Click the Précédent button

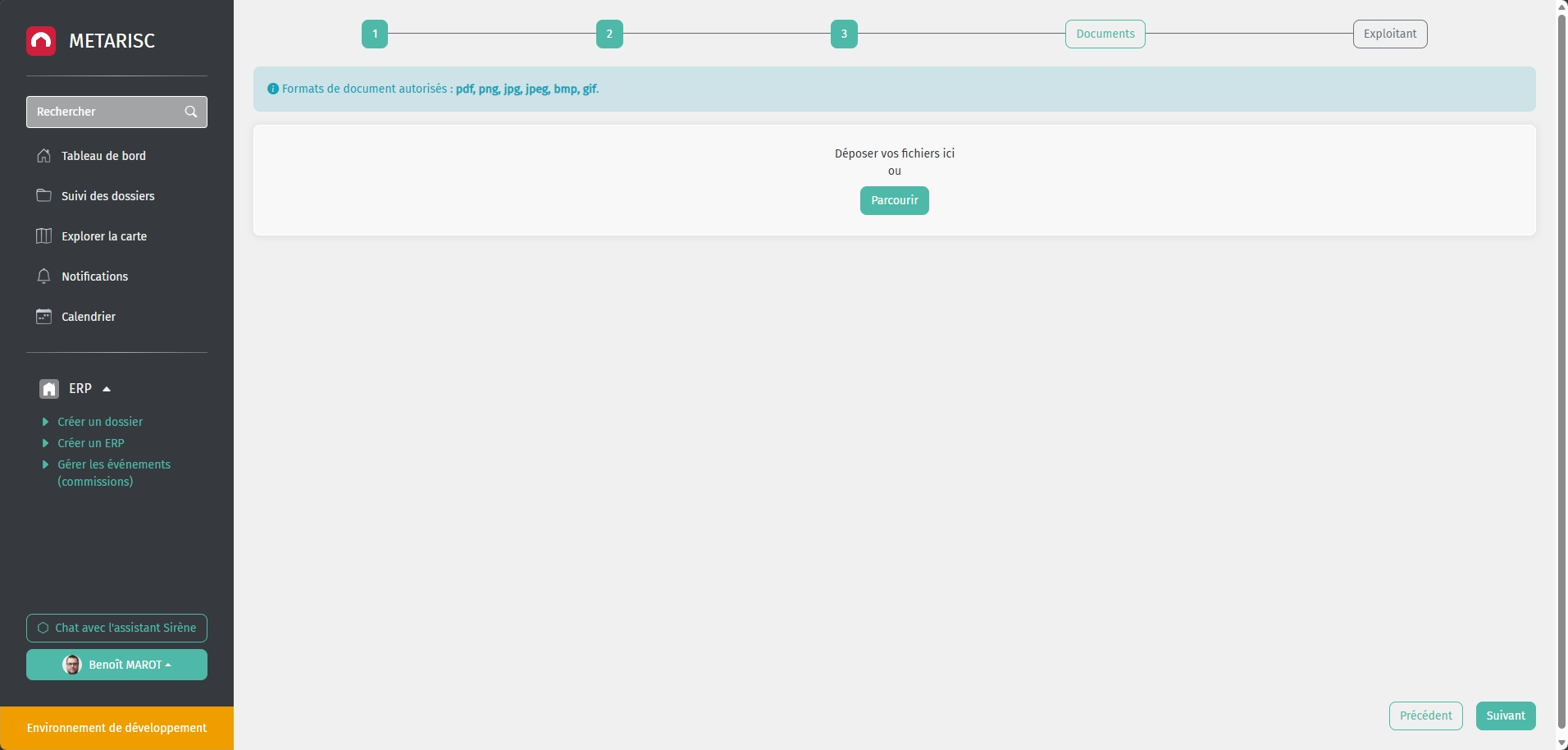(1426, 716)
